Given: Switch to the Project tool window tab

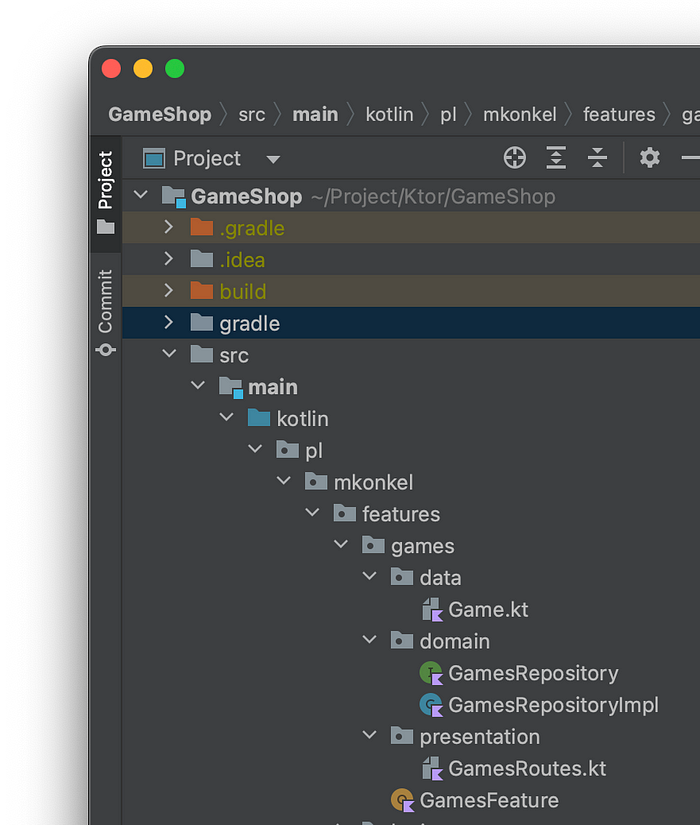Looking at the screenshot, I should (106, 193).
